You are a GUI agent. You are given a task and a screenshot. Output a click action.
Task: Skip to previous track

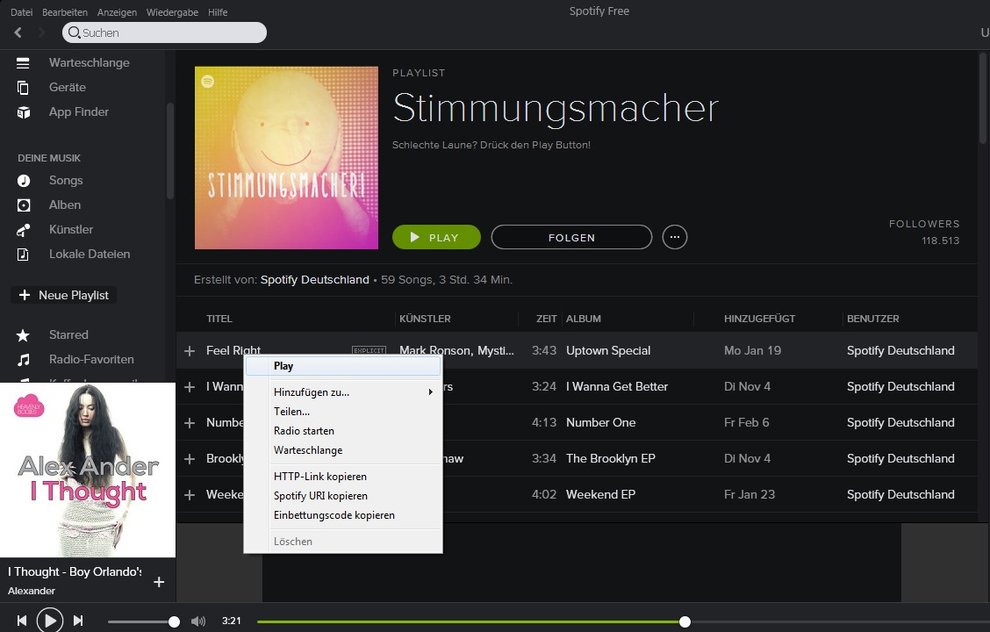(21, 621)
